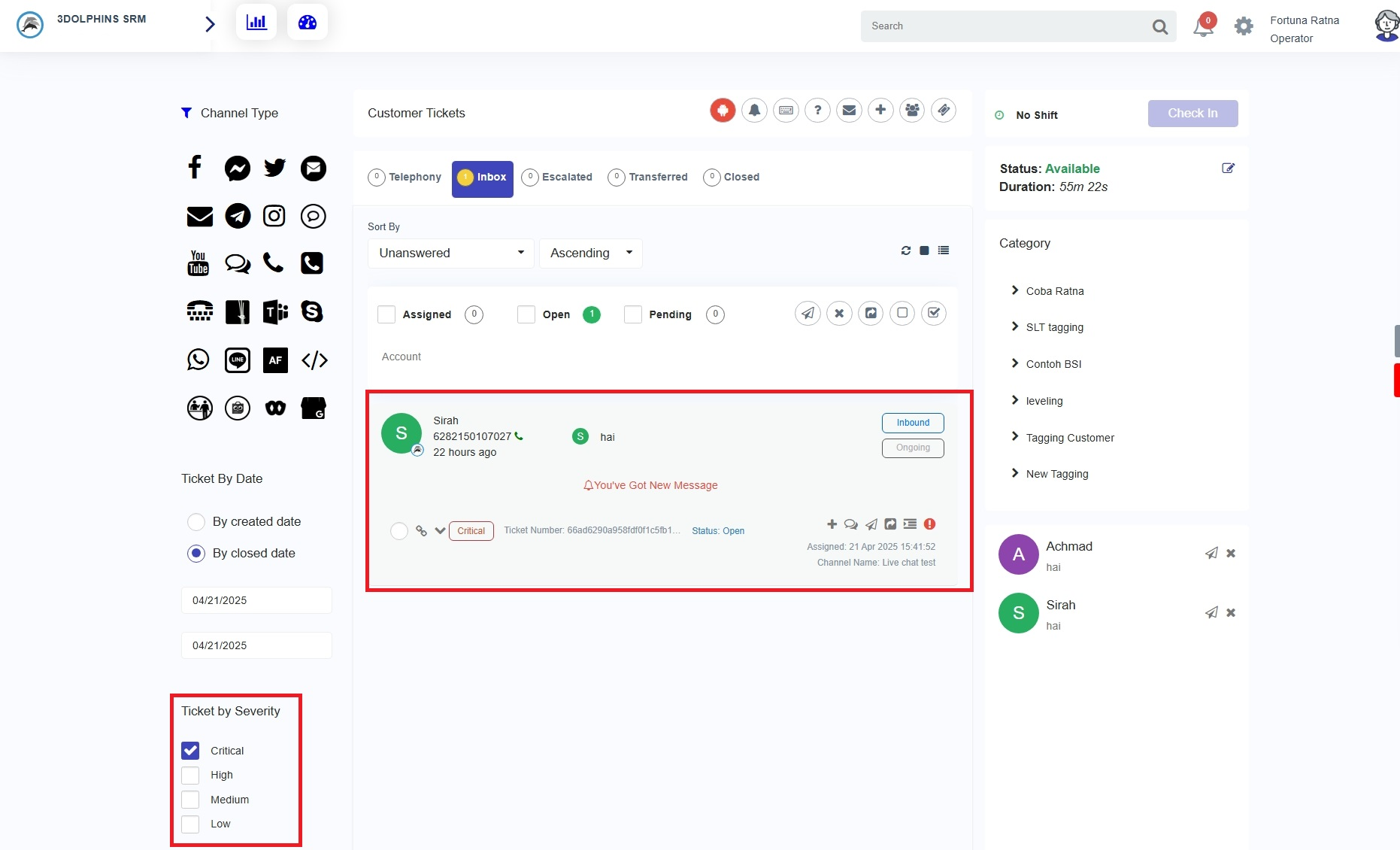Open the analytics chart icon in top bar
1400x850 pixels.
click(x=256, y=23)
